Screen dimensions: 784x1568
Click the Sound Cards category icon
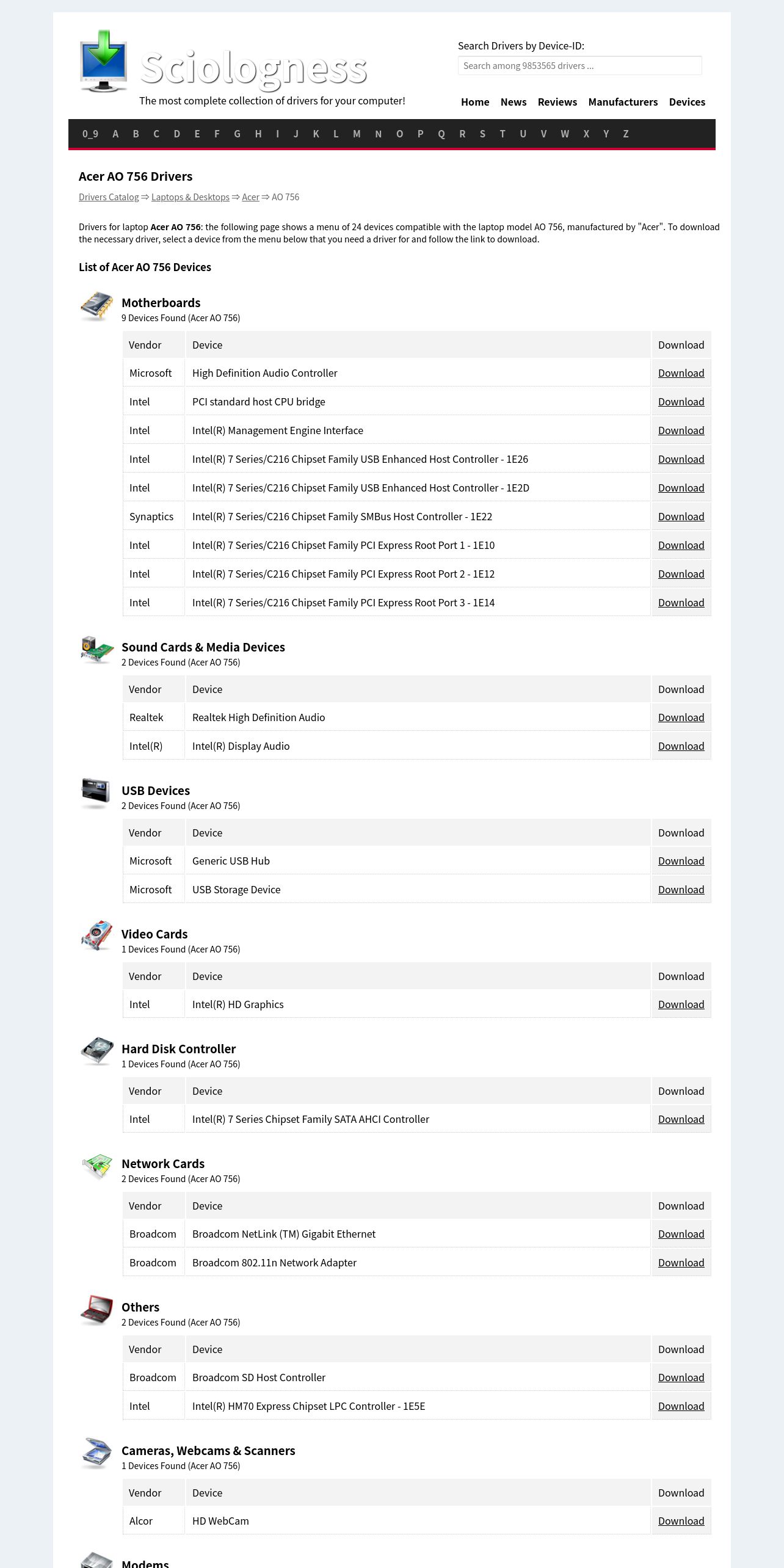click(97, 650)
